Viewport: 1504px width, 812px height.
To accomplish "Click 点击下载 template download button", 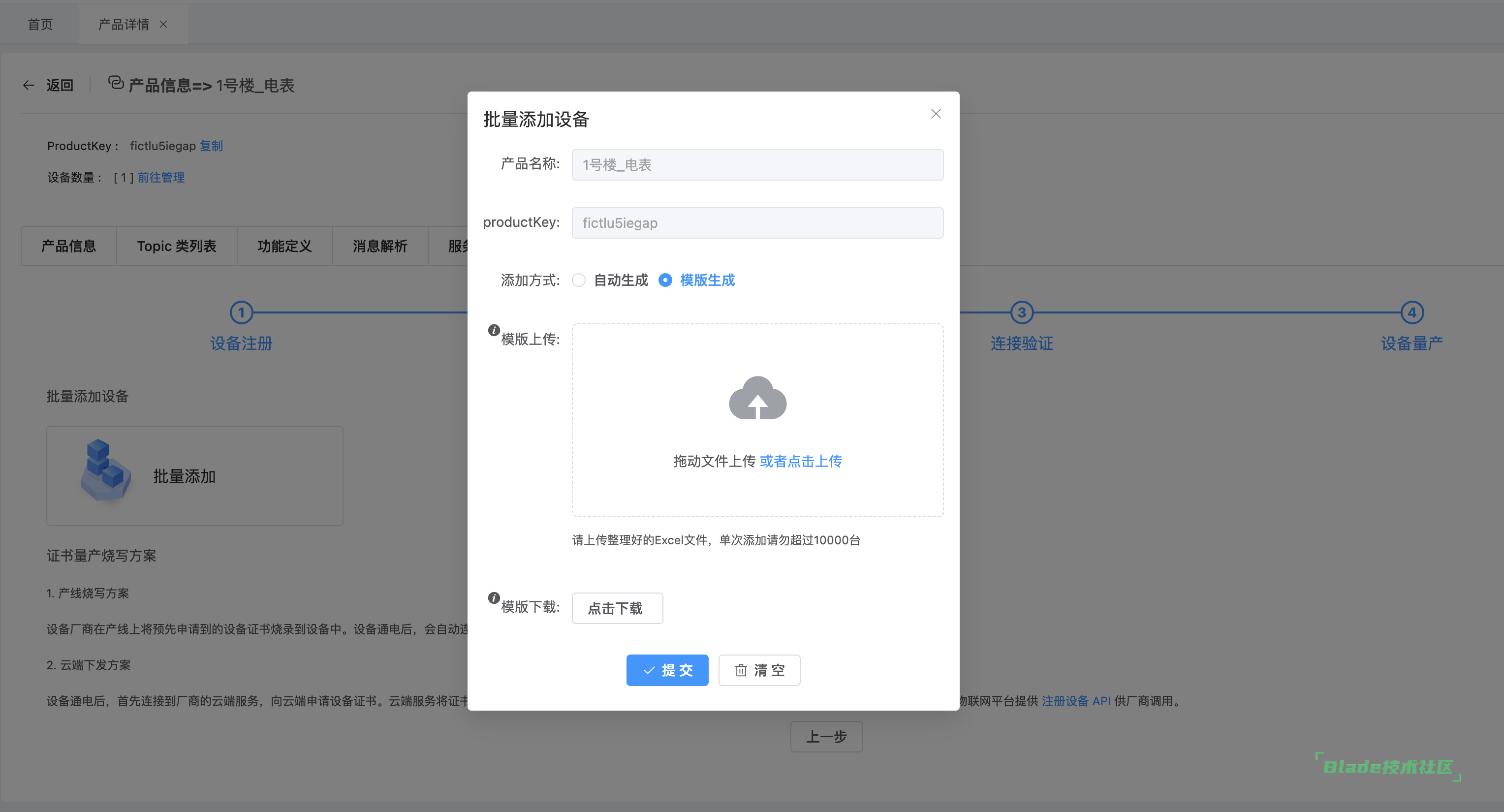I will (617, 608).
